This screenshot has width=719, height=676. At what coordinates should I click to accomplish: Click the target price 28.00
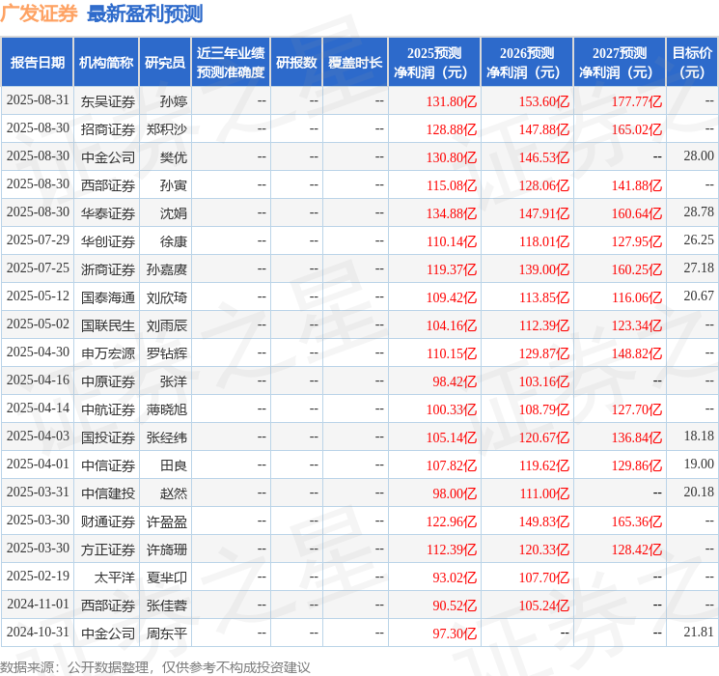pyautogui.click(x=698, y=156)
